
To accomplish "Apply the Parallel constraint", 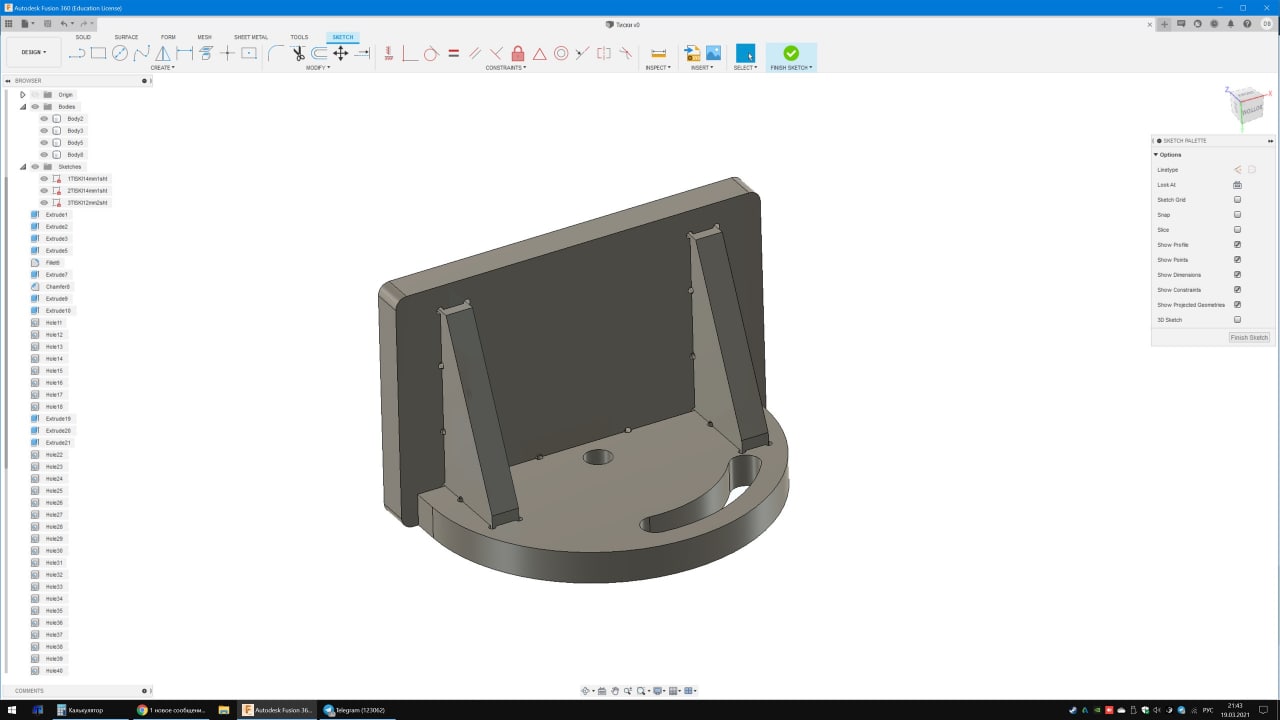I will [x=475, y=53].
